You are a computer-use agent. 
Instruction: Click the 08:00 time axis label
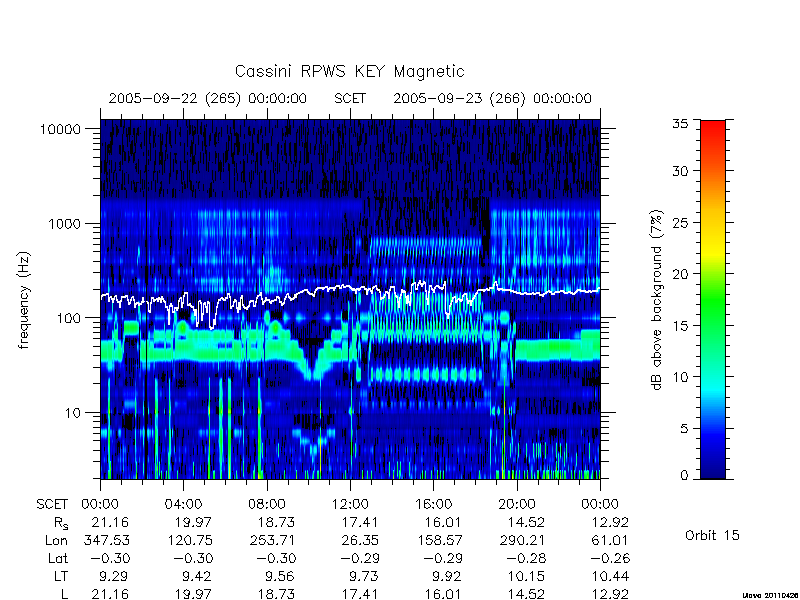(267, 505)
